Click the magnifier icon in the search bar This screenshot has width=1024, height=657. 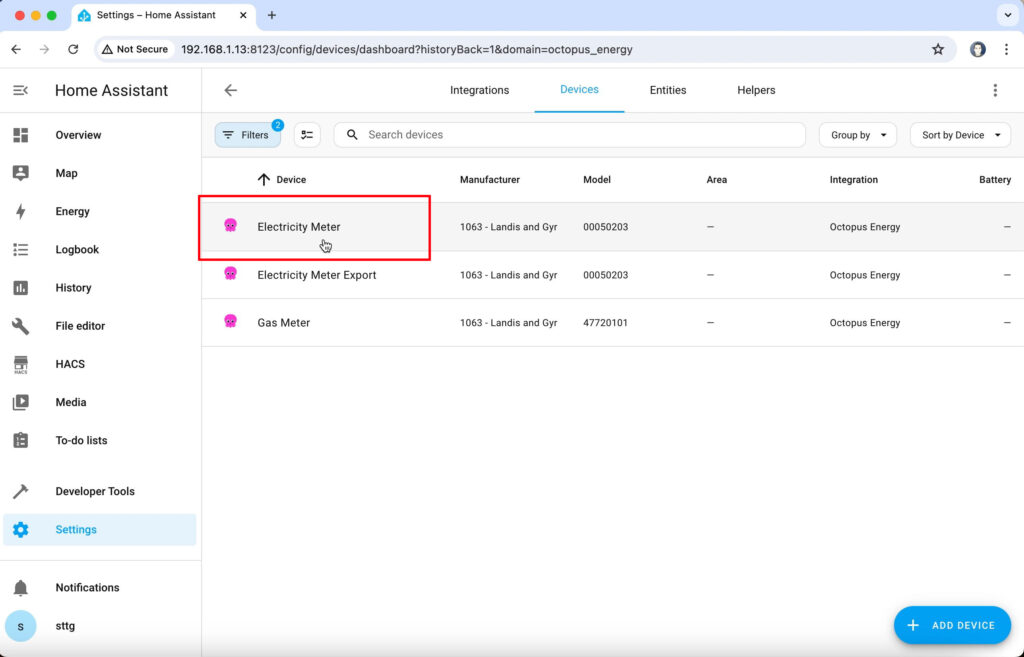352,135
